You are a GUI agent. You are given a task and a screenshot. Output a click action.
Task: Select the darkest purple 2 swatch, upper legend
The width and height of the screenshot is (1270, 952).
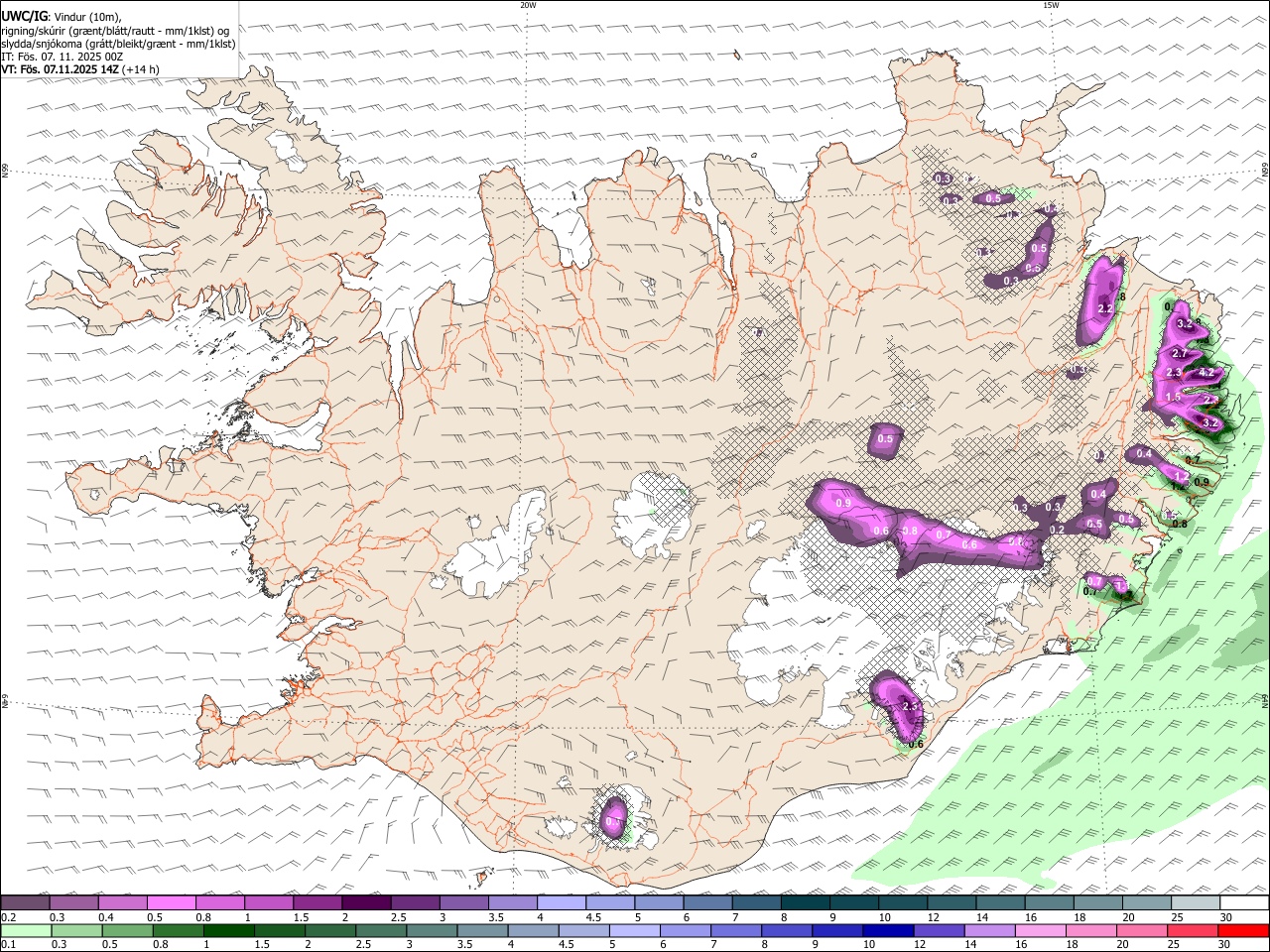click(x=365, y=903)
